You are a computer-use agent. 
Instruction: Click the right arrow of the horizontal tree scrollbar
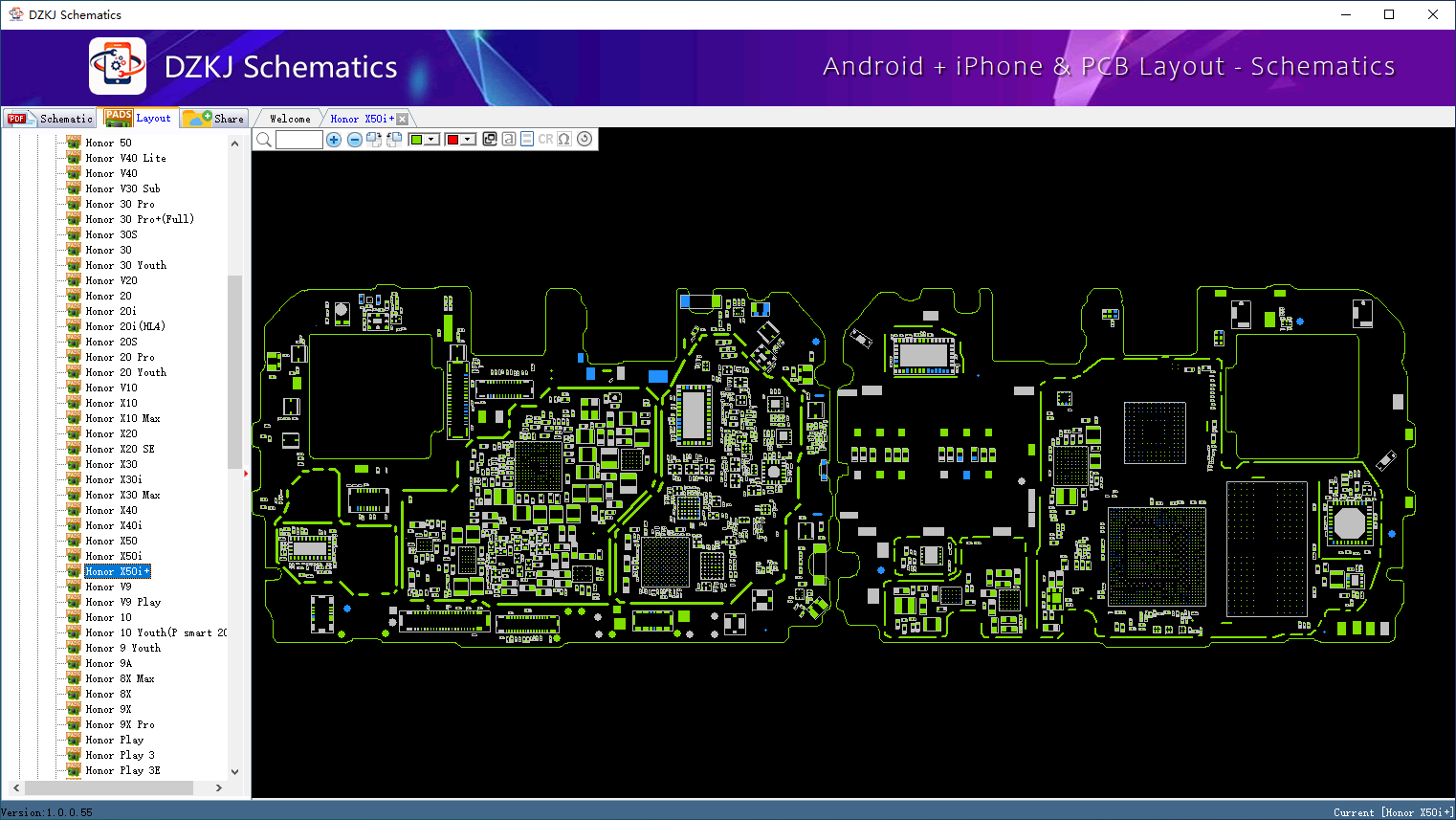coord(219,787)
